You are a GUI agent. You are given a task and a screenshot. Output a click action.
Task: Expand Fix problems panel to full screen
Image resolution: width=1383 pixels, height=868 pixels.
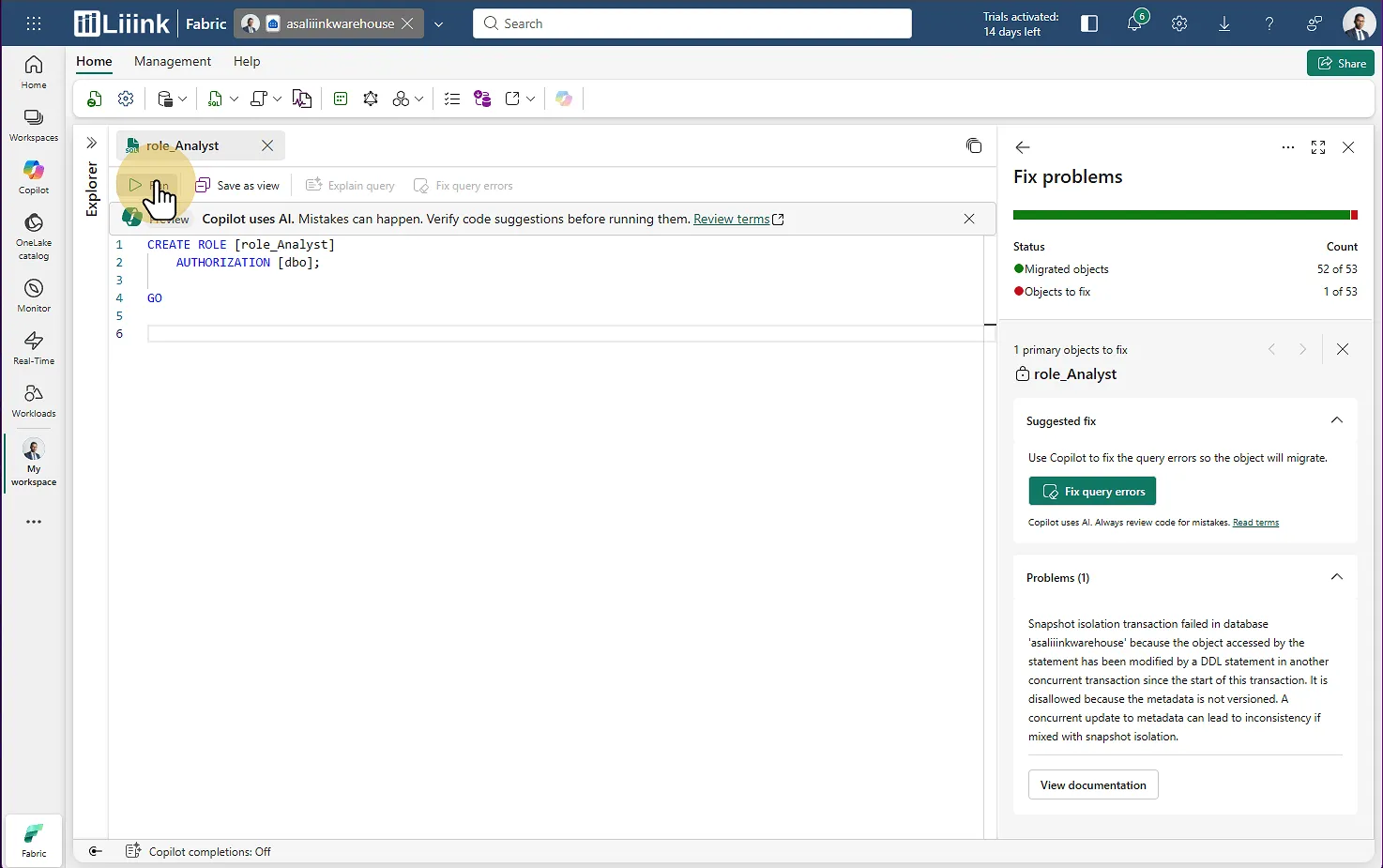click(x=1318, y=147)
